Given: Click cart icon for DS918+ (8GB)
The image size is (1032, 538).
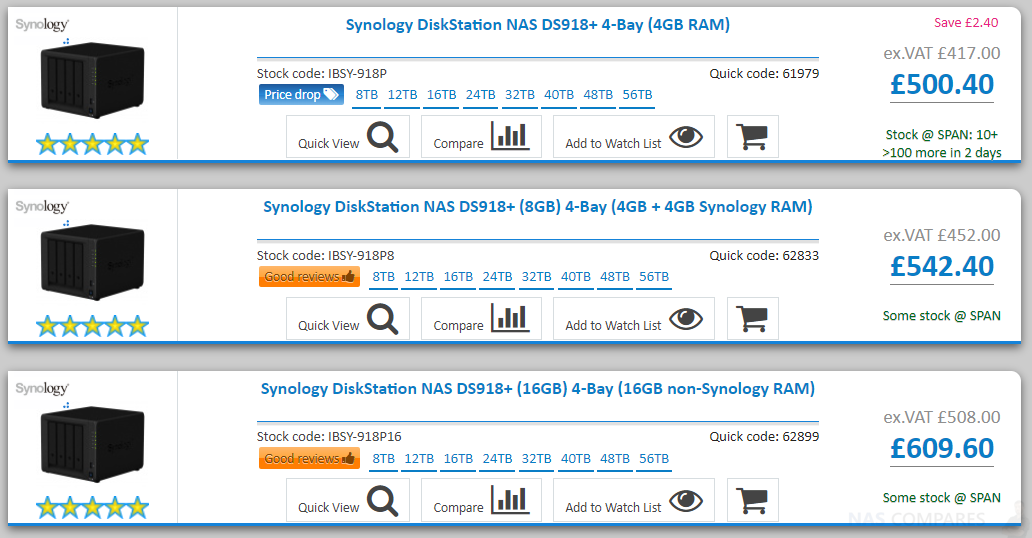Looking at the screenshot, I should (x=753, y=319).
